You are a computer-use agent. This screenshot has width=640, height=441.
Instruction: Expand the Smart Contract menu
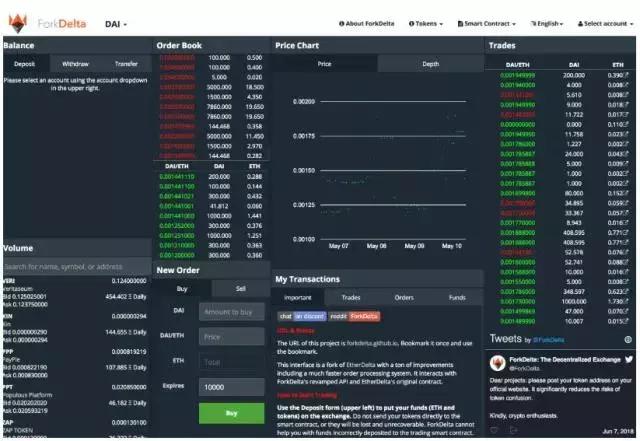pyautogui.click(x=487, y=24)
